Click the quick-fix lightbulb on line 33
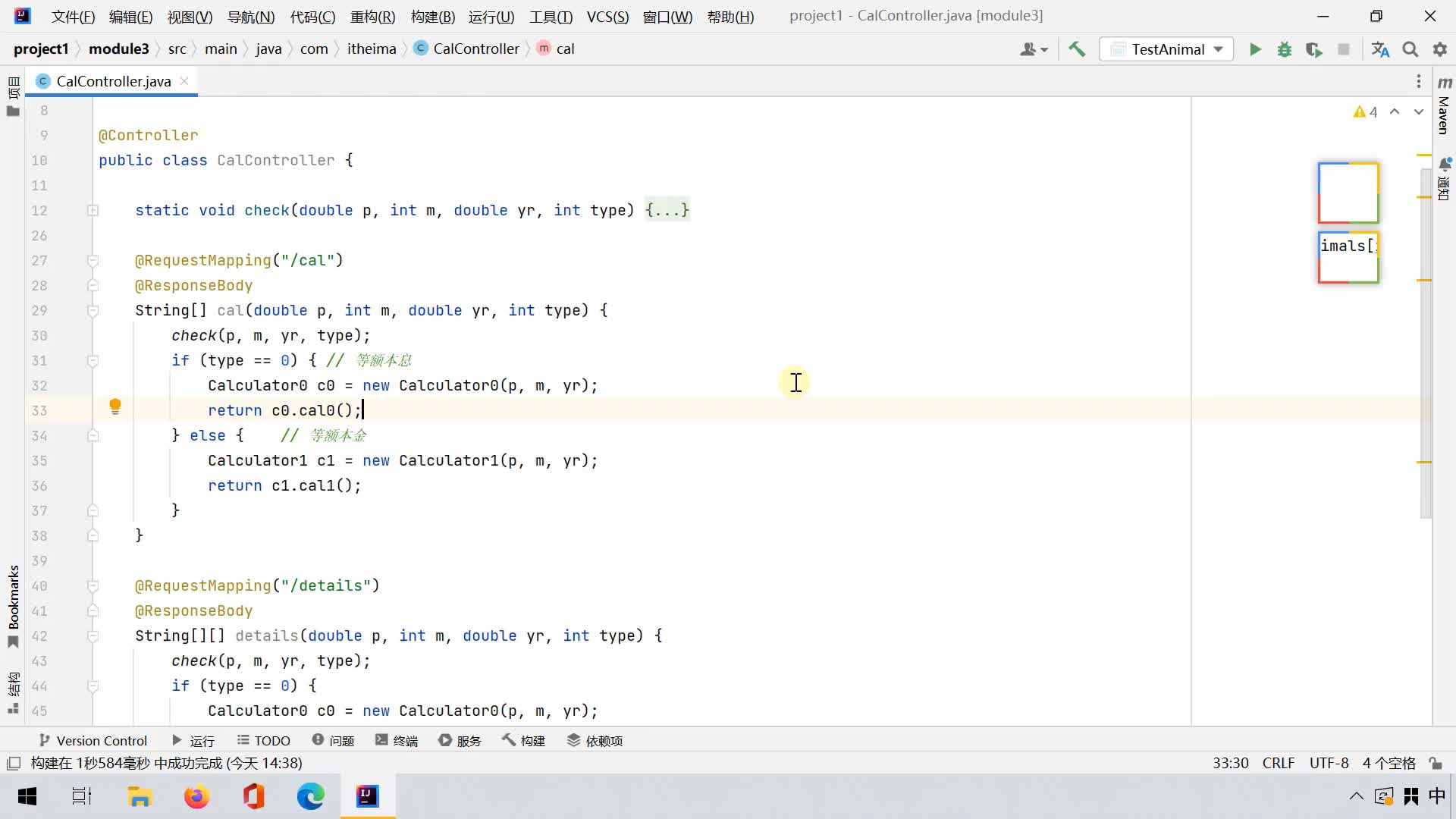Screen dimensions: 1456x819 [x=115, y=406]
